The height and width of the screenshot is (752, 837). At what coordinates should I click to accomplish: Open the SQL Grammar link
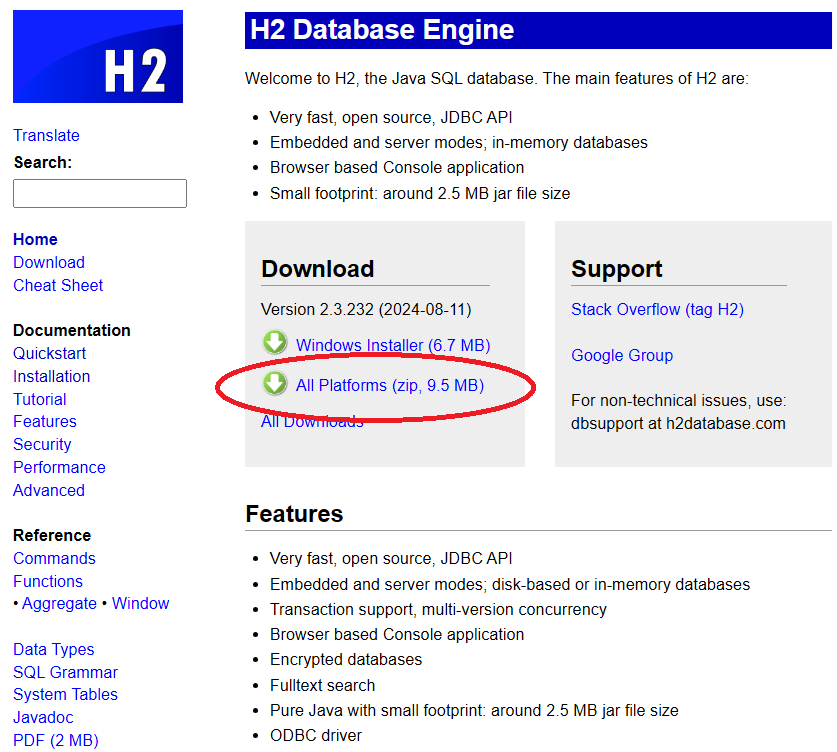tap(66, 672)
